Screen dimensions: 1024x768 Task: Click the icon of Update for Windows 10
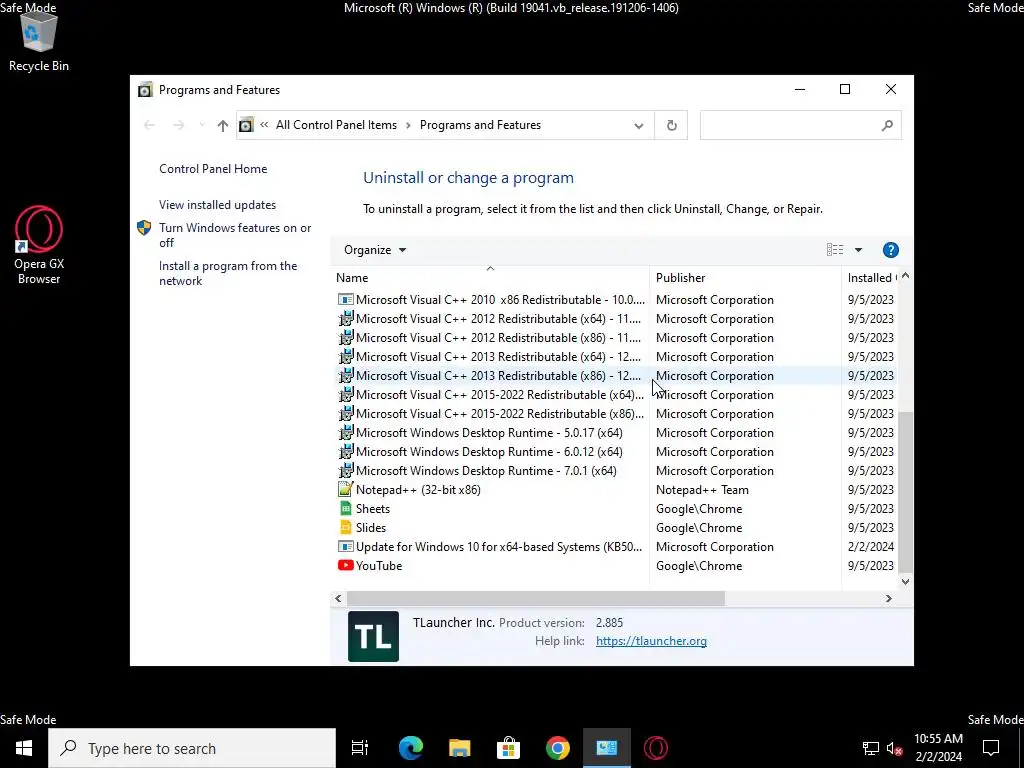(345, 547)
